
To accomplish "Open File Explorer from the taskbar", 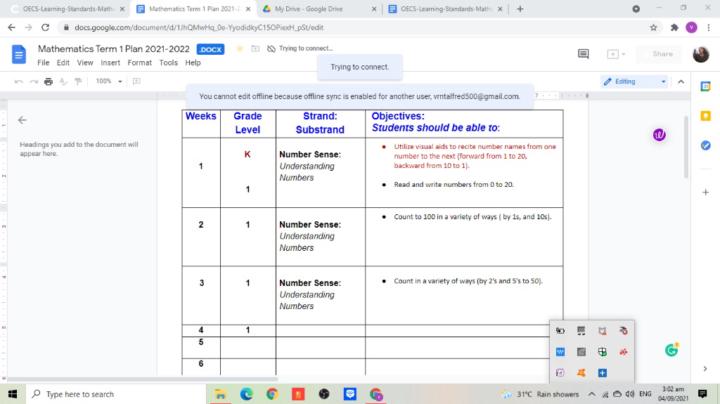I will pyautogui.click(x=220, y=394).
